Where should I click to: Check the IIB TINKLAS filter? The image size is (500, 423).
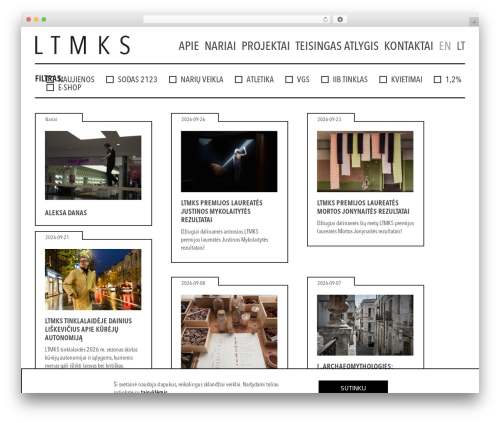pyautogui.click(x=325, y=79)
